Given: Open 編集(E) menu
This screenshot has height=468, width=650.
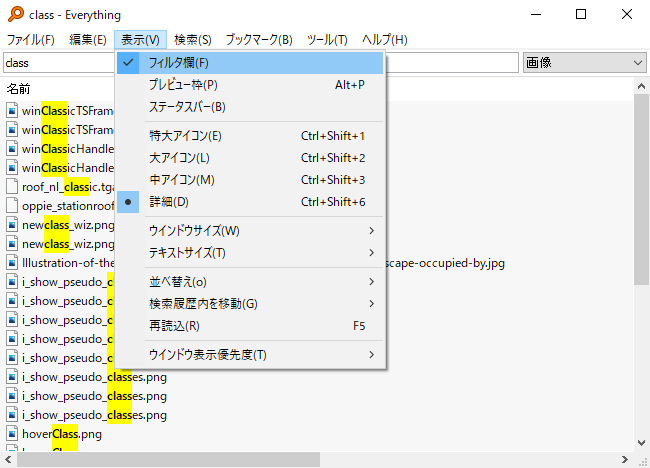Looking at the screenshot, I should 88,40.
